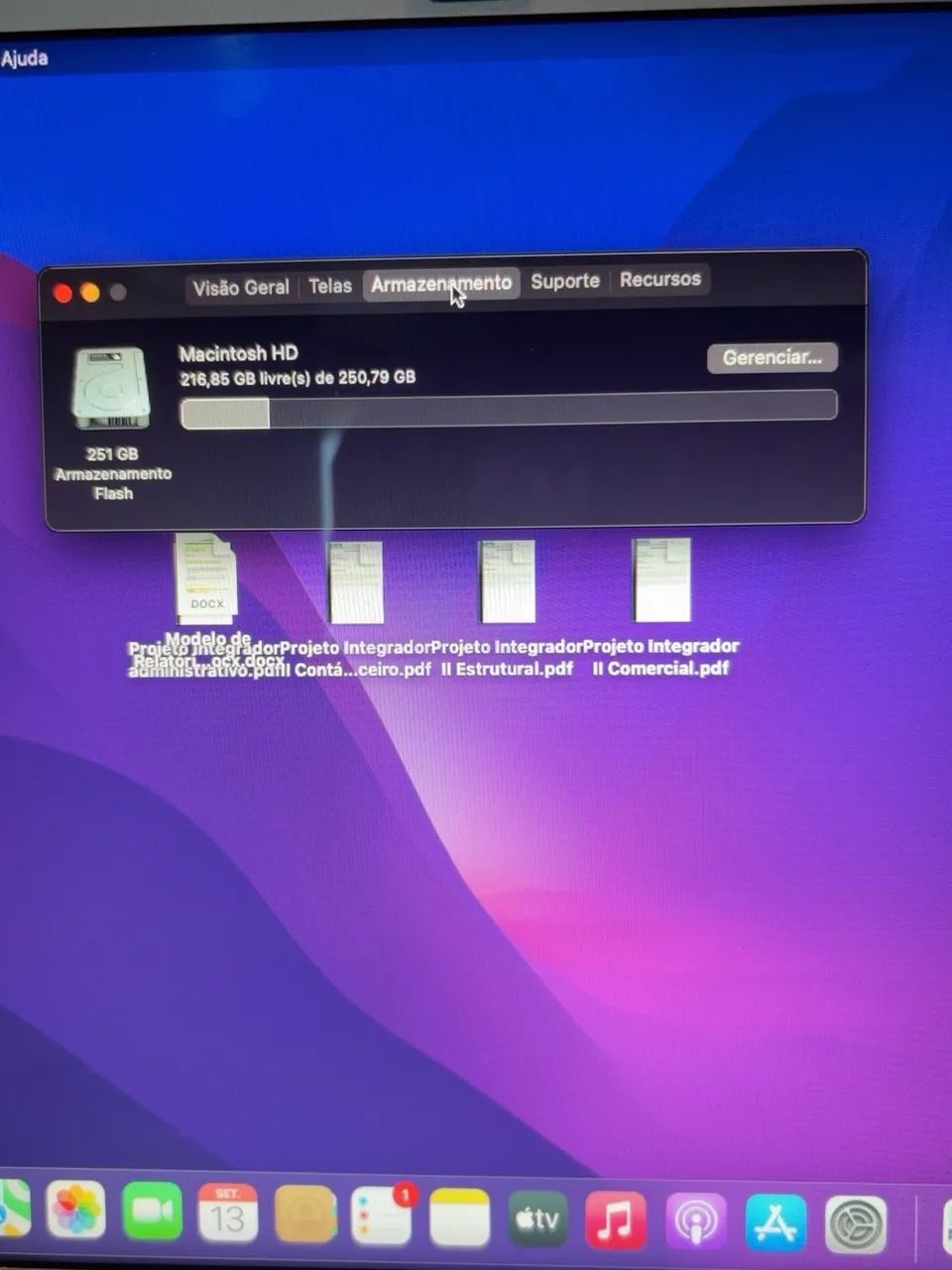Minimize the window with the yellow button
Screen dimensions: 952x1270
(90, 293)
